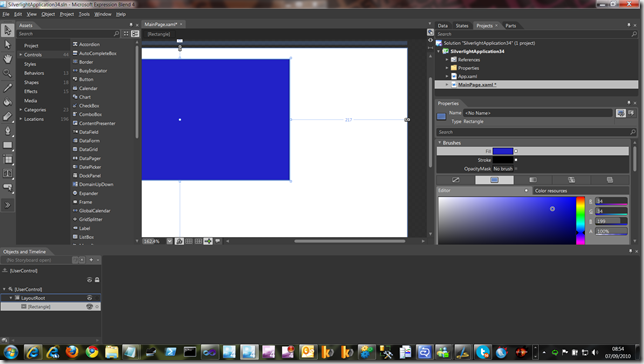Select the Styles category in Assets

pos(30,64)
